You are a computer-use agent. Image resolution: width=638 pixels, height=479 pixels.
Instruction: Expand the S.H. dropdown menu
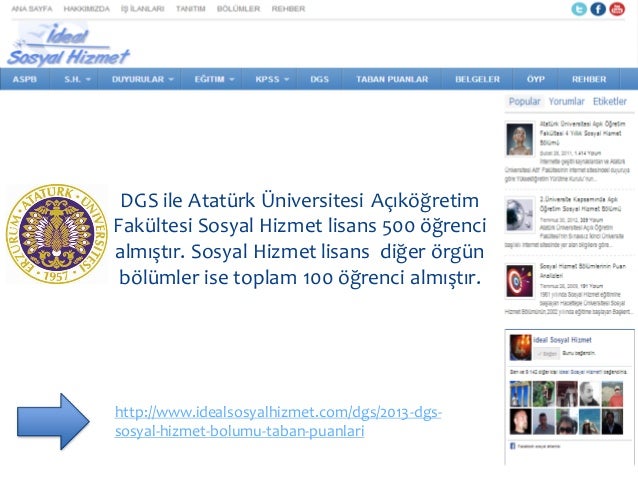coord(77,79)
